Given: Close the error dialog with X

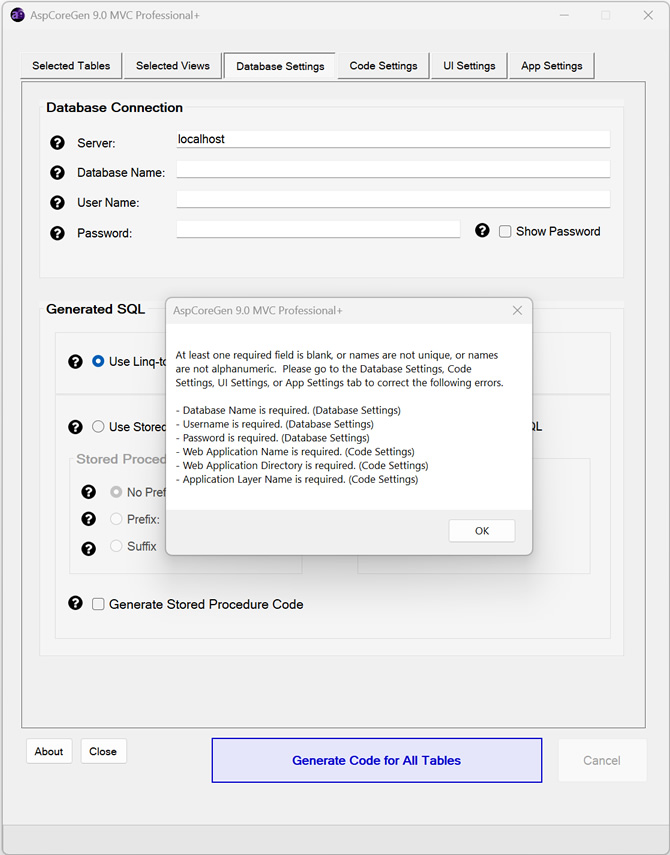Looking at the screenshot, I should click(517, 310).
